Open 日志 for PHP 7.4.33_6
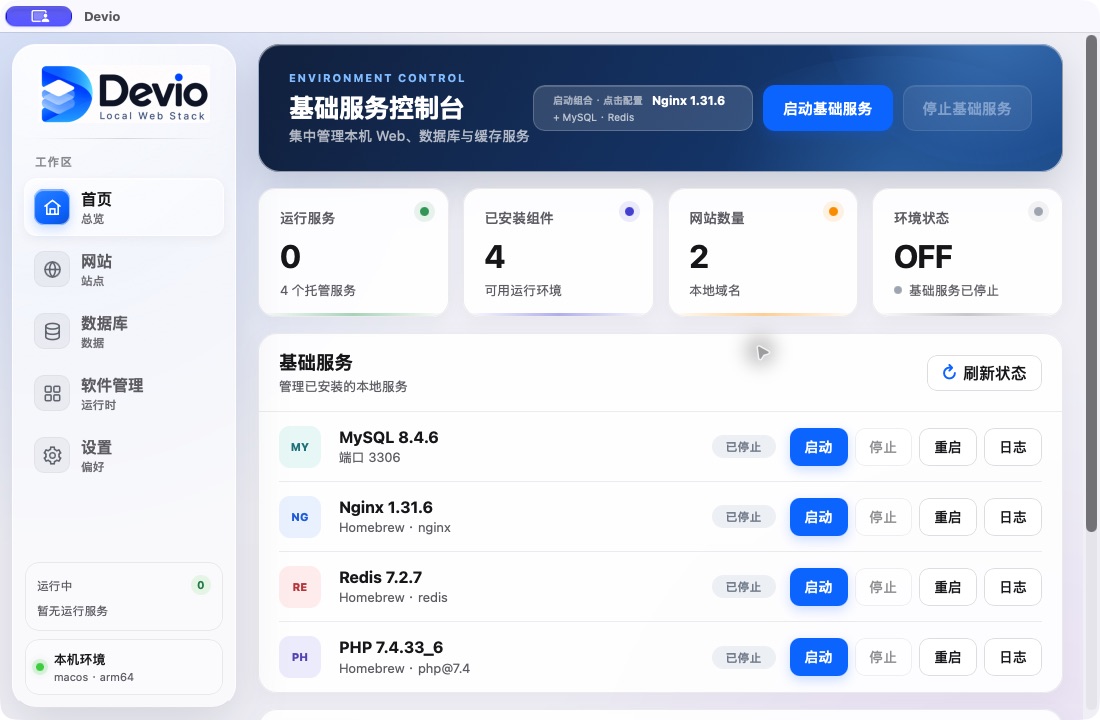The image size is (1100, 720). coord(1013,658)
